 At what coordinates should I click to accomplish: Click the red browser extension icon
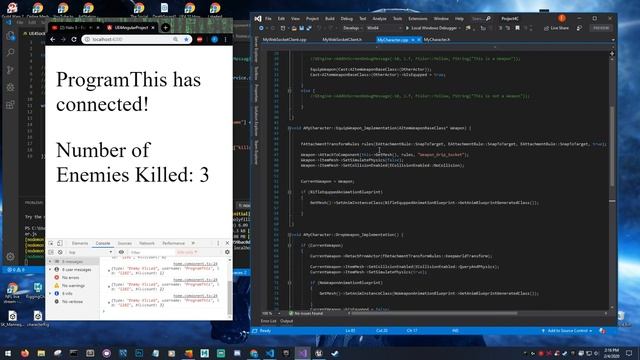click(200, 40)
